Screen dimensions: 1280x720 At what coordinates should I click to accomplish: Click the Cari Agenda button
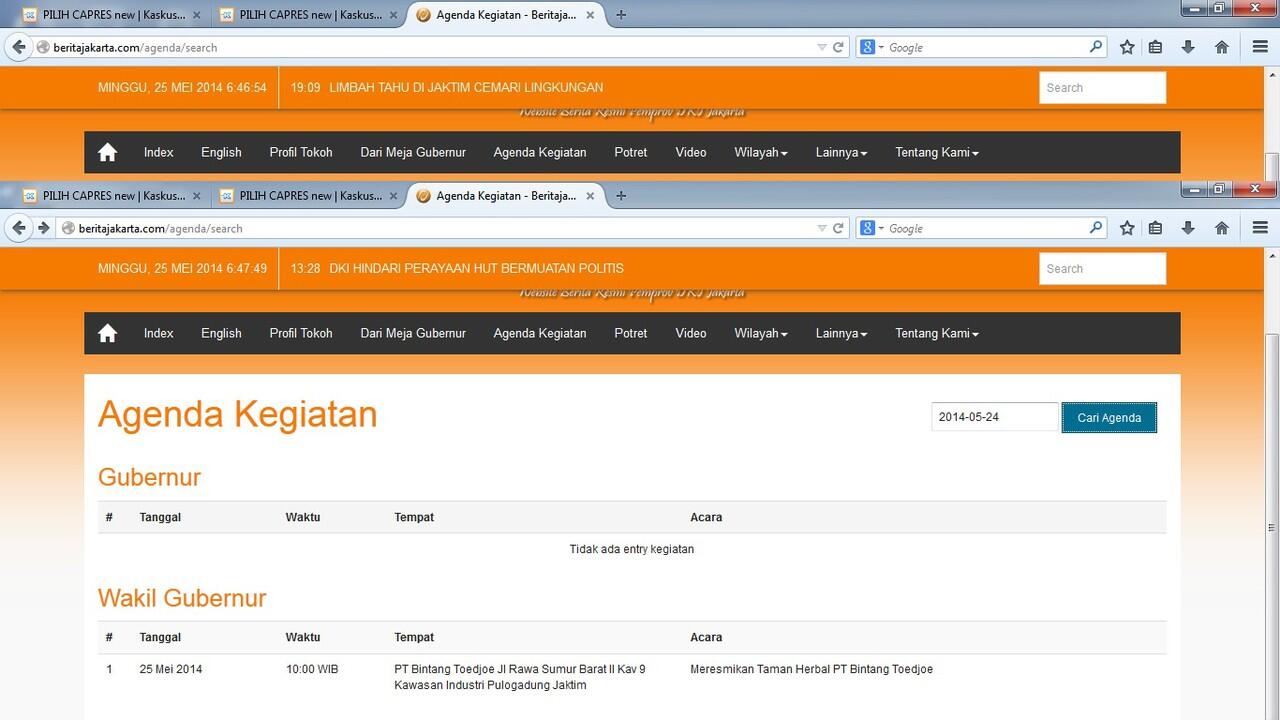click(1109, 417)
